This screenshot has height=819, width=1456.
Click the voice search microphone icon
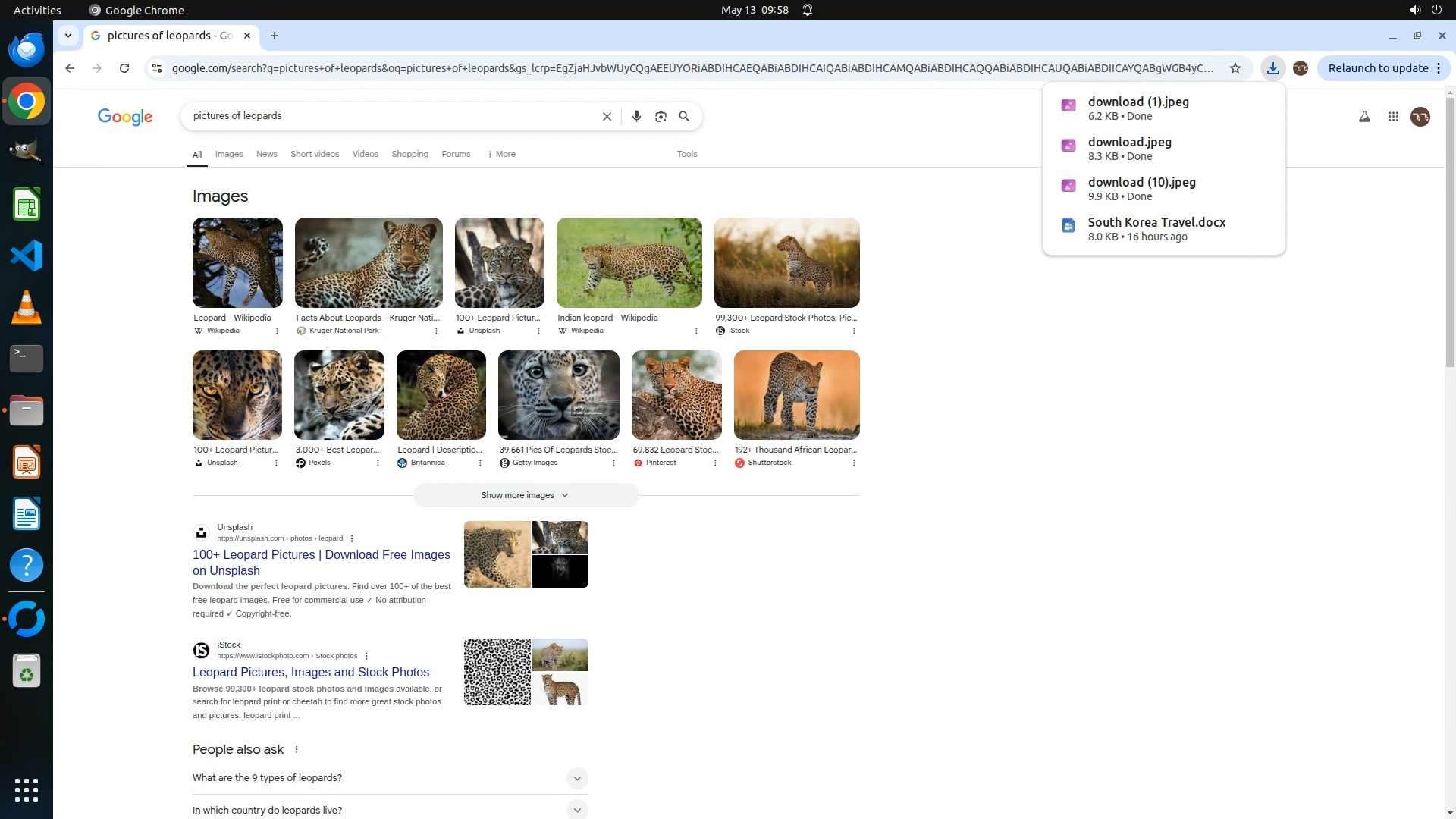(x=636, y=116)
